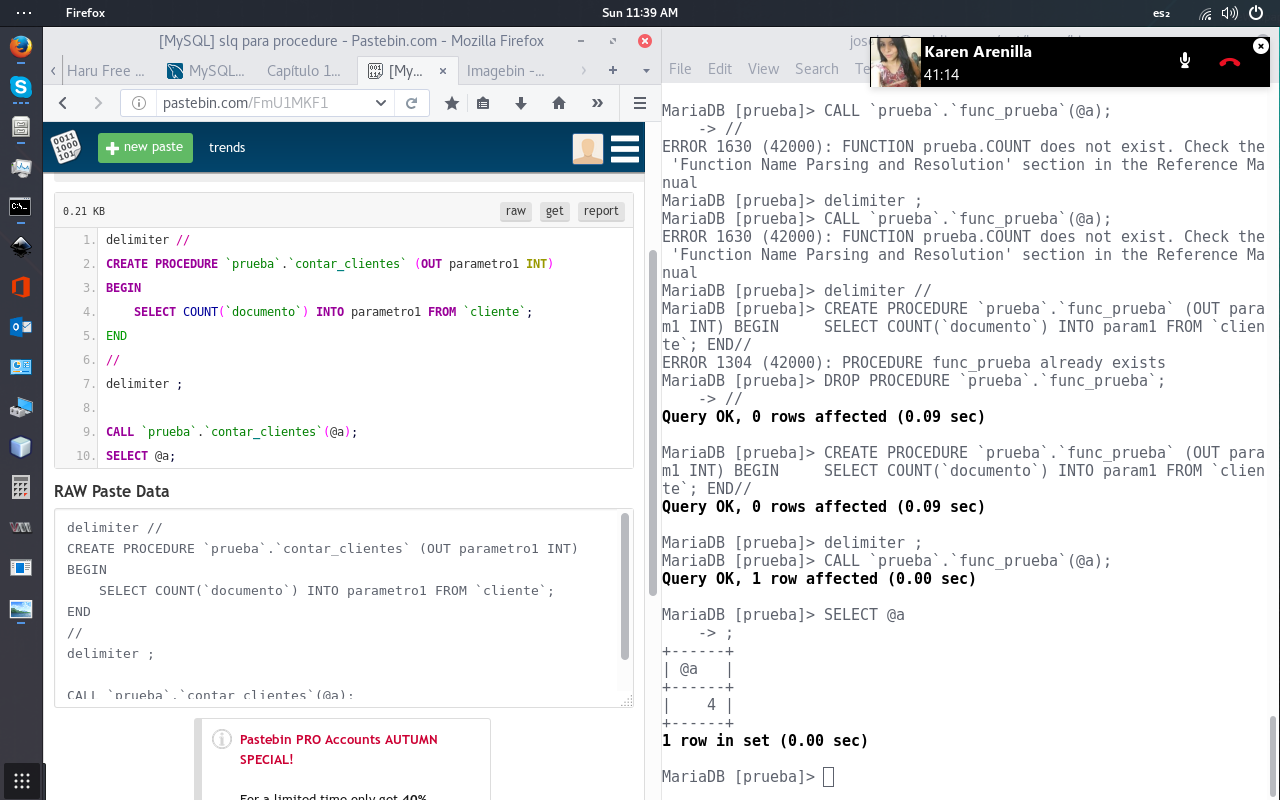
Task: Open Skype from the dock
Action: (20, 87)
